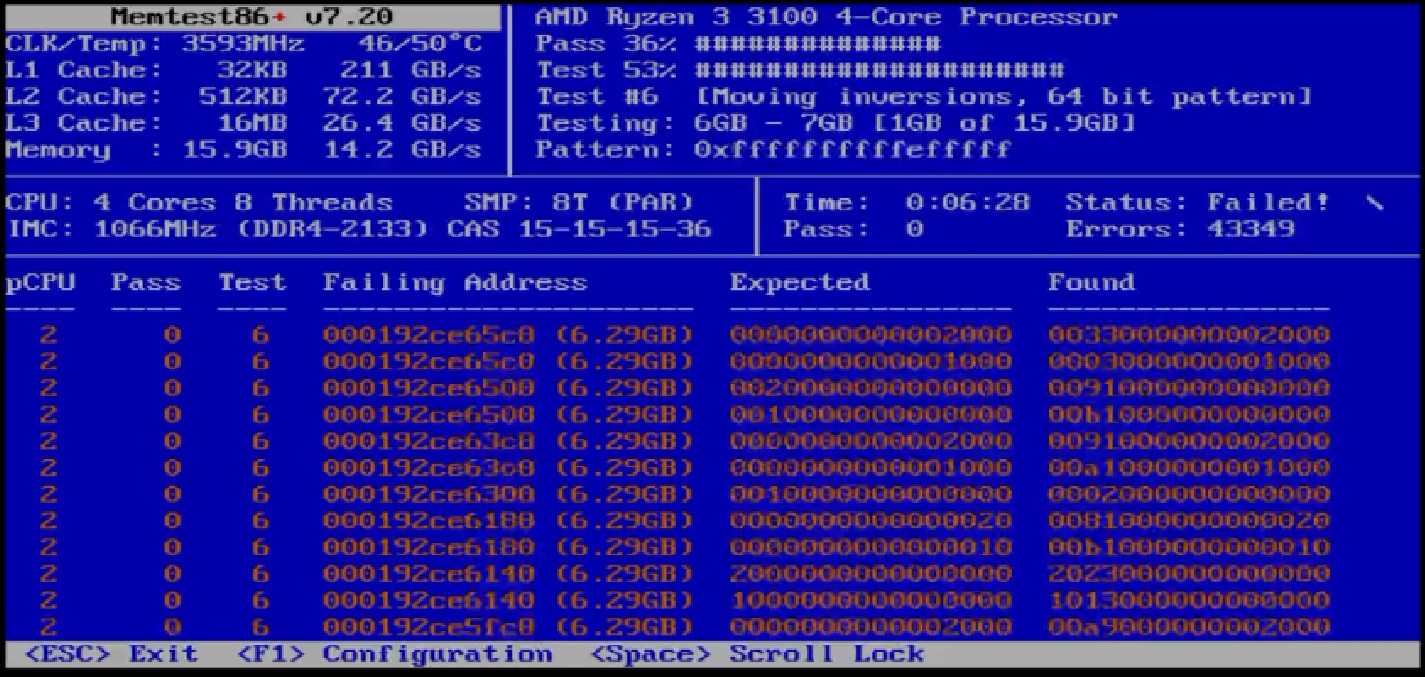Click the pCPU column header
The height and width of the screenshot is (677, 1425).
pos(40,283)
